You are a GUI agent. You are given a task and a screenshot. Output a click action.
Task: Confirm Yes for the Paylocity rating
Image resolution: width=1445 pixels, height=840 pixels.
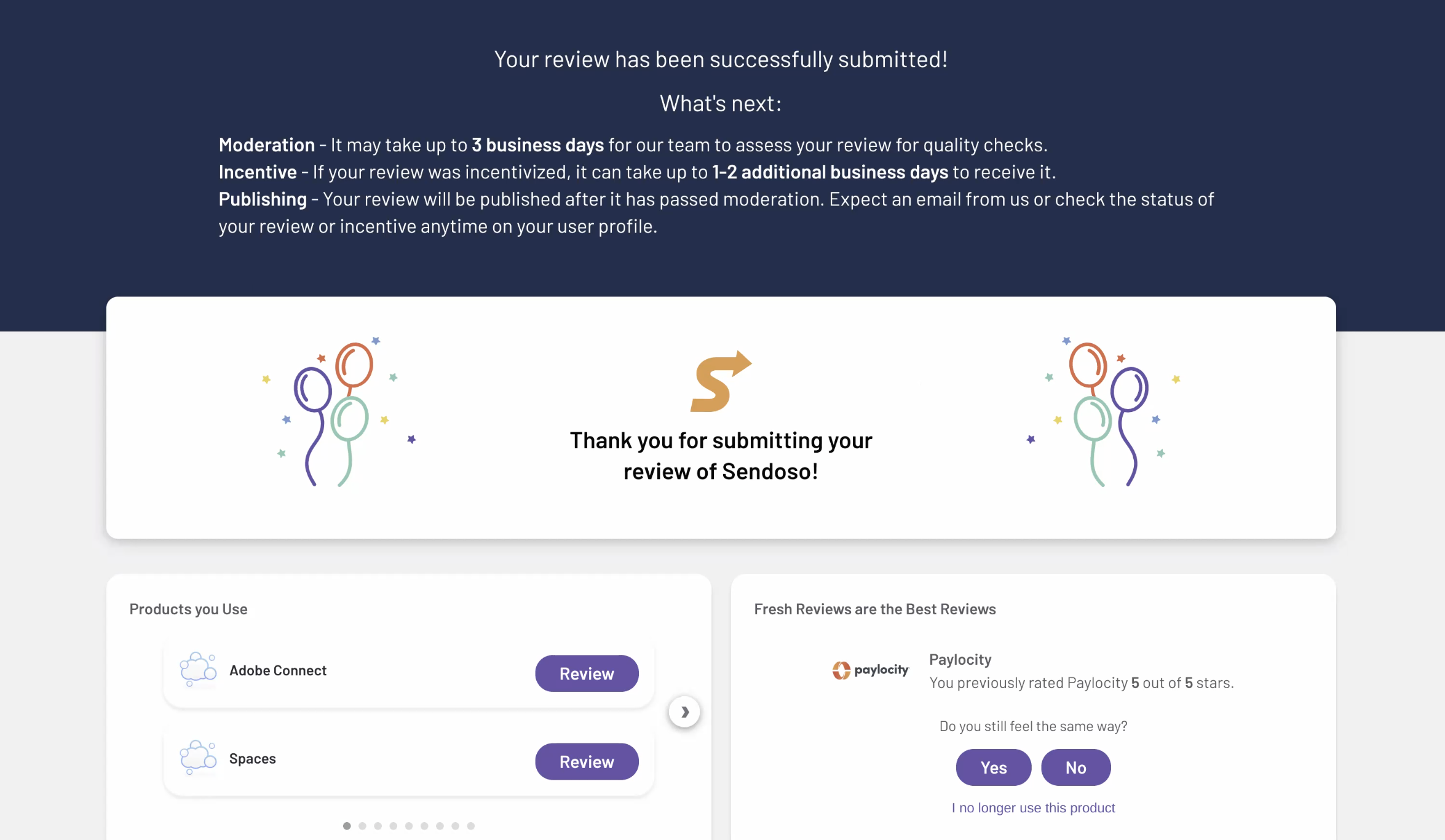(993, 767)
